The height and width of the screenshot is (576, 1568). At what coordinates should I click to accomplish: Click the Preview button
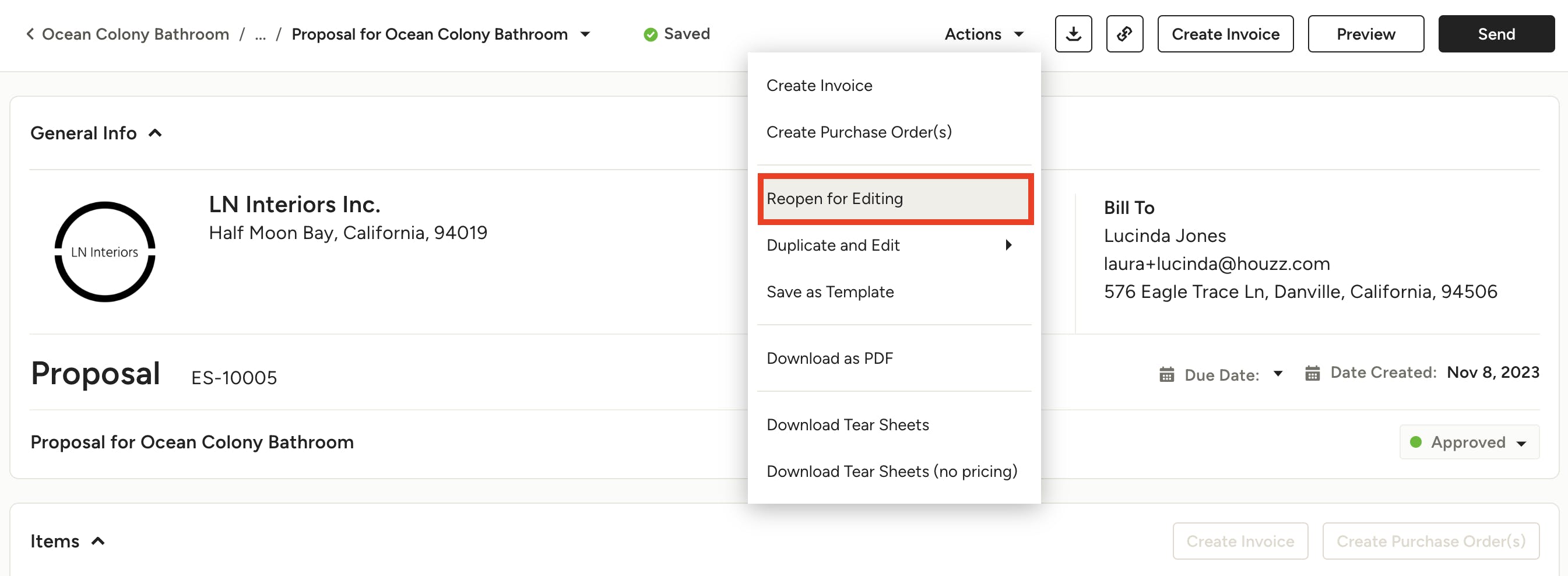pos(1365,34)
